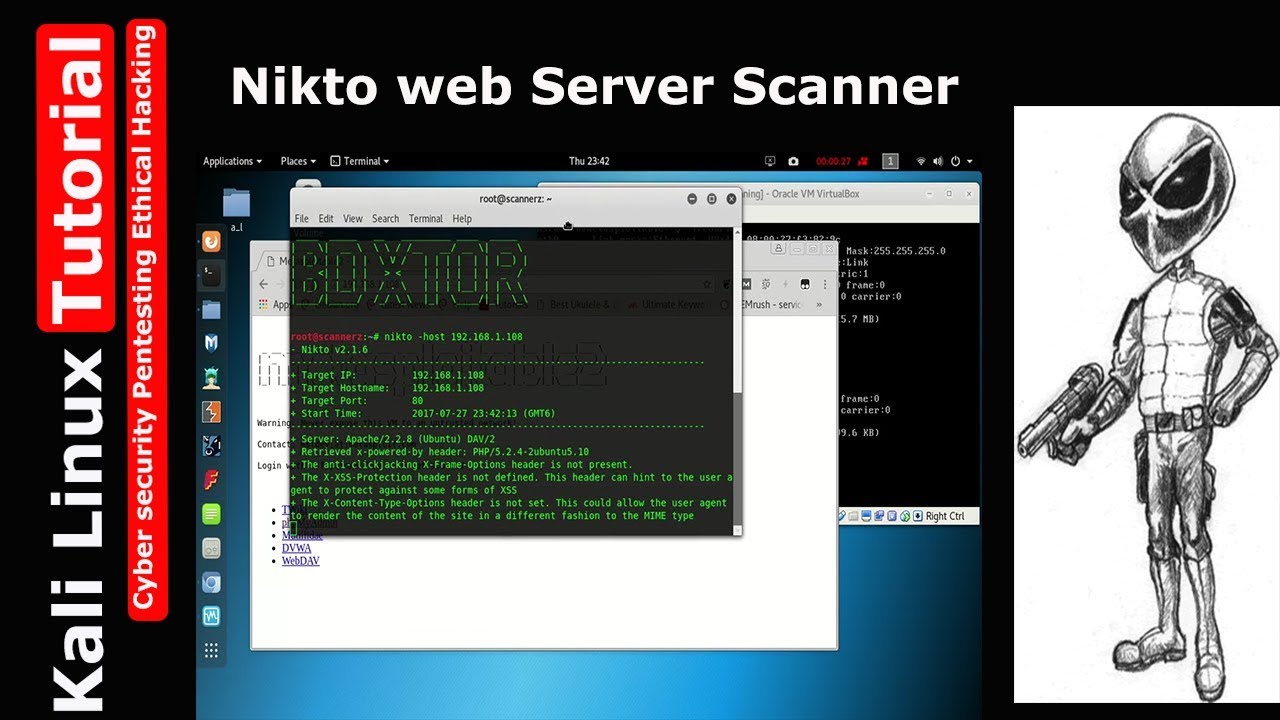Click the Right Ctrl host key indicator
This screenshot has height=720, width=1280.
(945, 516)
